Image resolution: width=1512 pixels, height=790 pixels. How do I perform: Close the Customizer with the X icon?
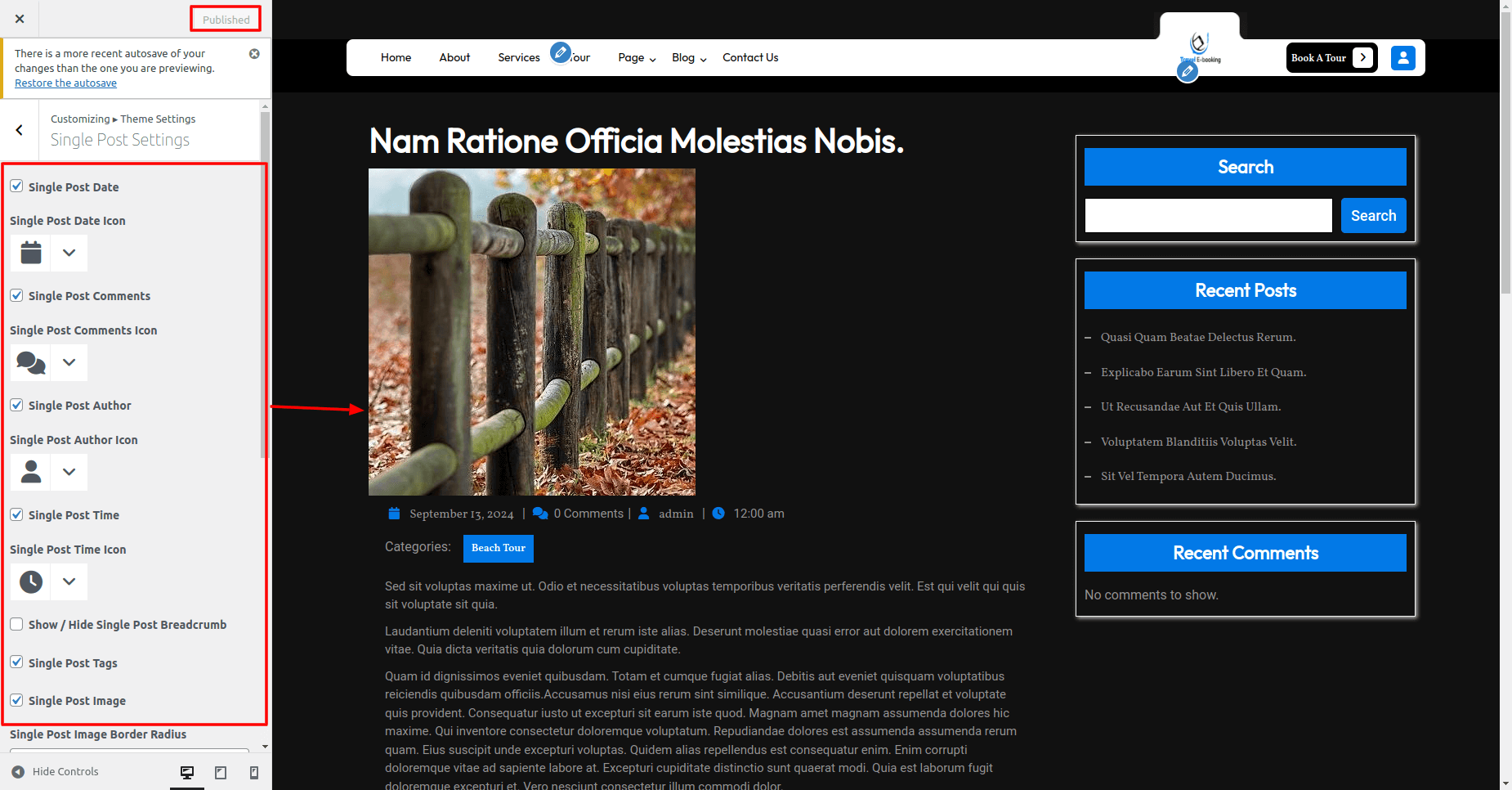20,19
